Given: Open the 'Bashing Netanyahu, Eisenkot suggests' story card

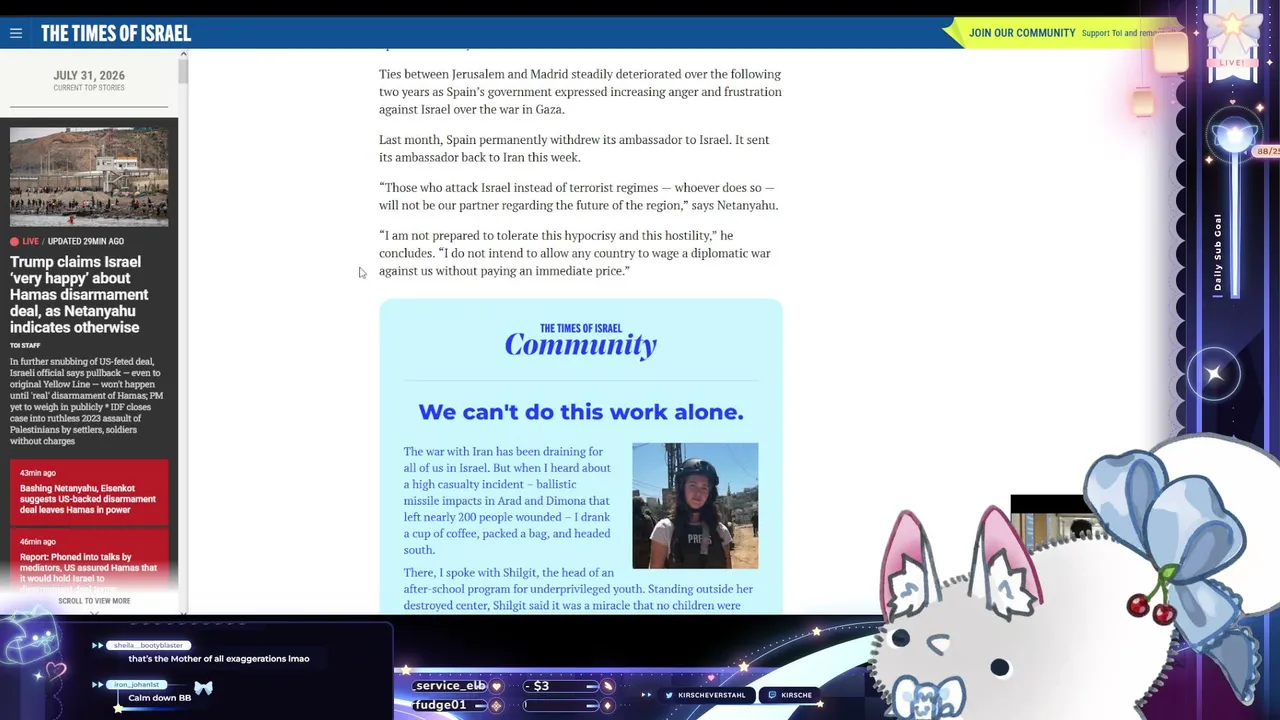Looking at the screenshot, I should 89,493.
